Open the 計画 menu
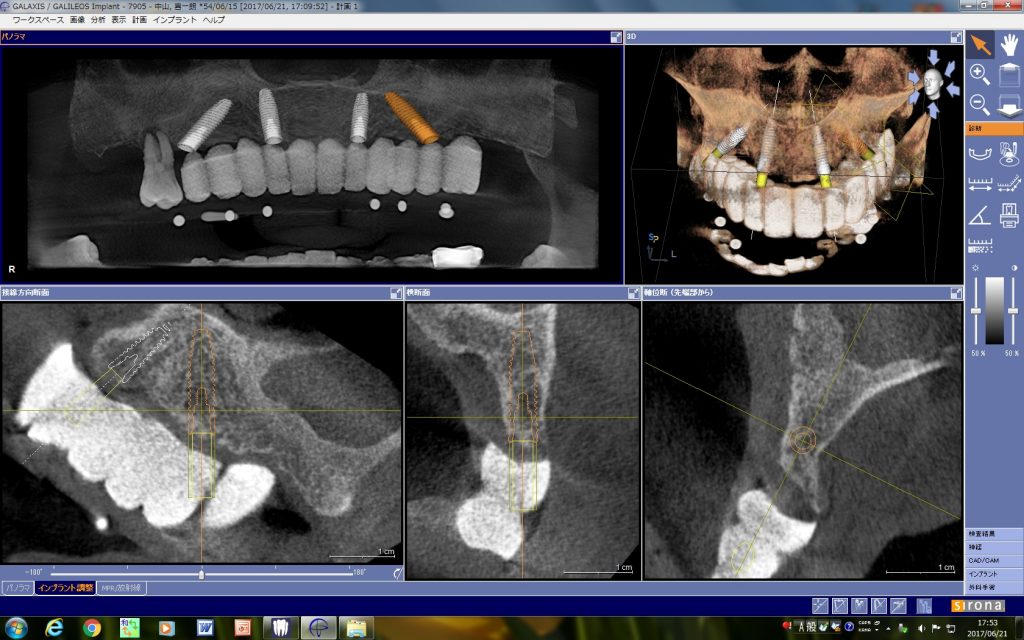The image size is (1024, 640). click(139, 20)
